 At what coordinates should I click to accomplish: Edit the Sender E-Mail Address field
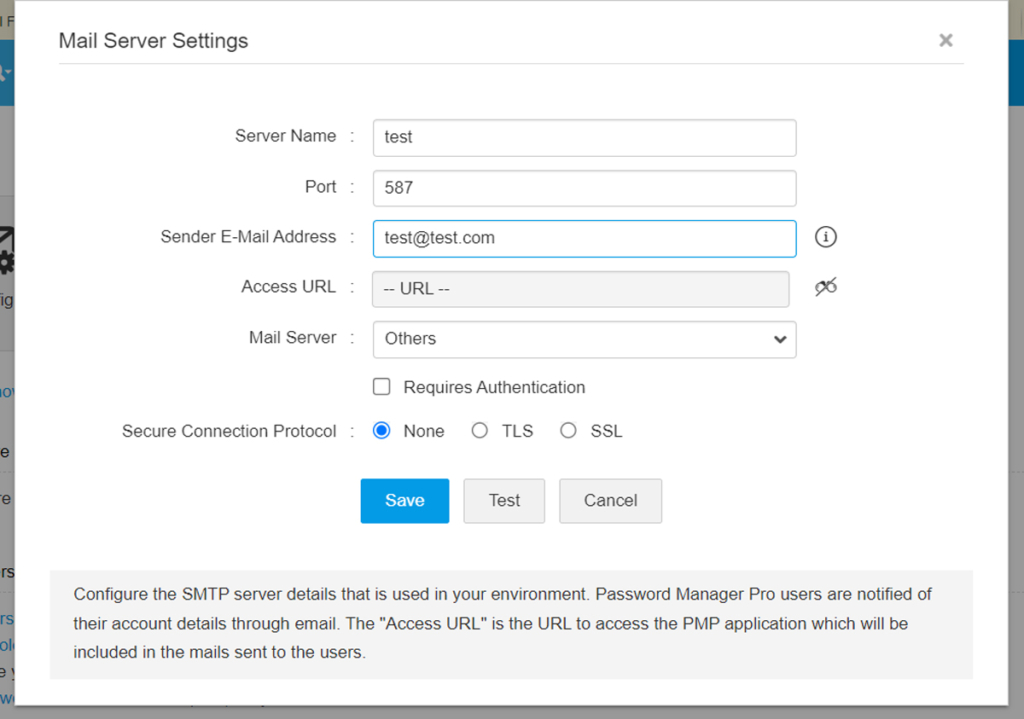coord(584,238)
